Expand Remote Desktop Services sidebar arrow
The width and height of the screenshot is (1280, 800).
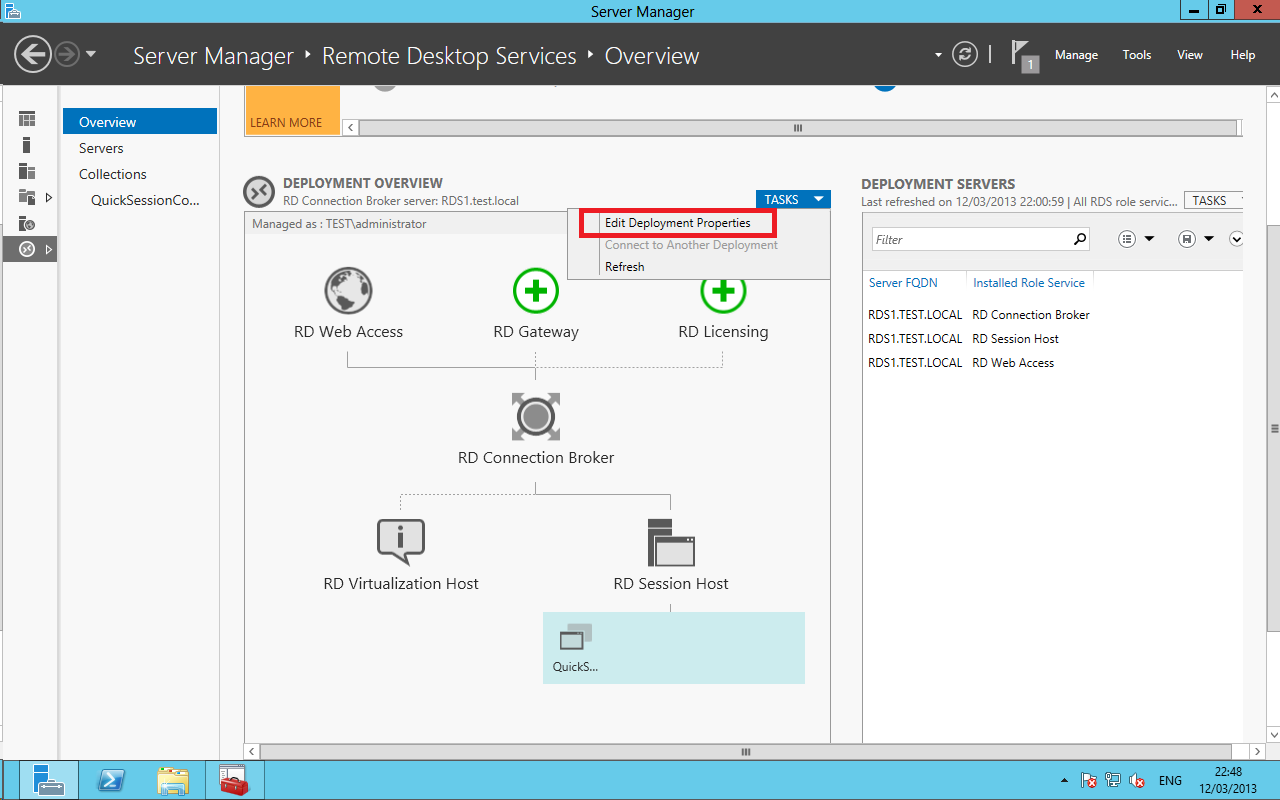(49, 249)
